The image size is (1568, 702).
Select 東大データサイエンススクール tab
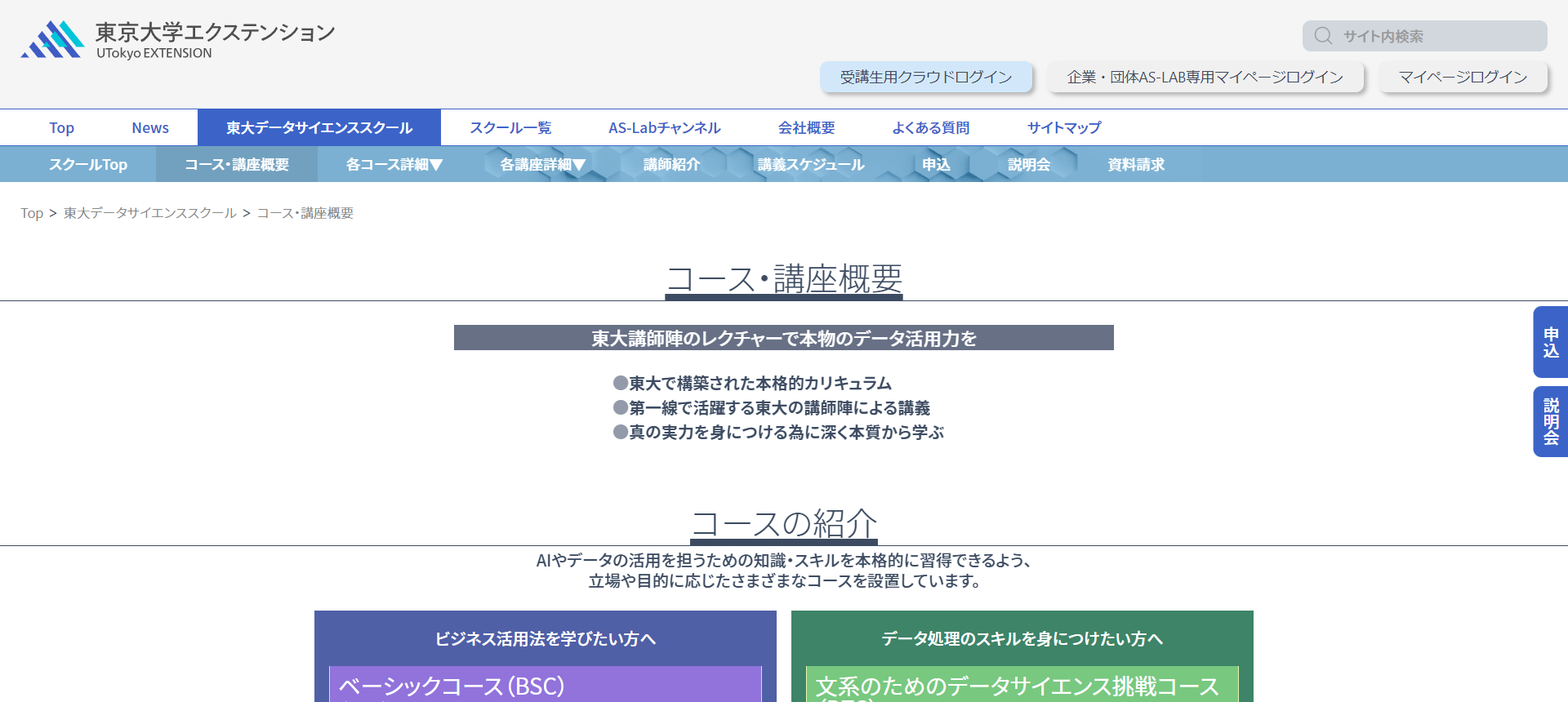coord(319,127)
